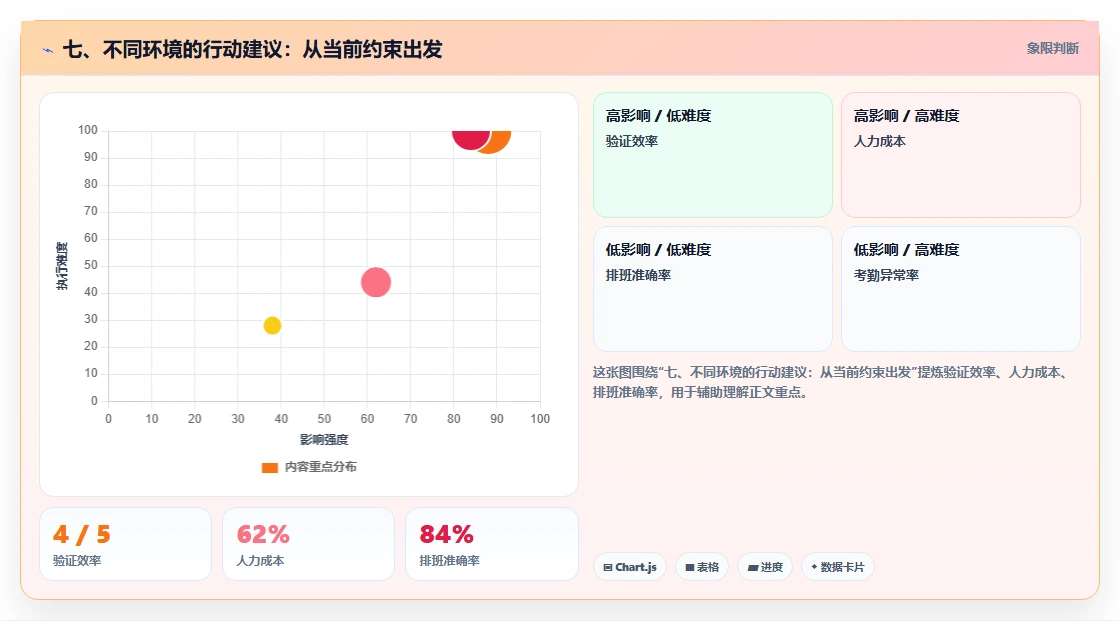Click 验证效率 label under 4 / 5
This screenshot has height=621, width=1120.
[x=77, y=561]
